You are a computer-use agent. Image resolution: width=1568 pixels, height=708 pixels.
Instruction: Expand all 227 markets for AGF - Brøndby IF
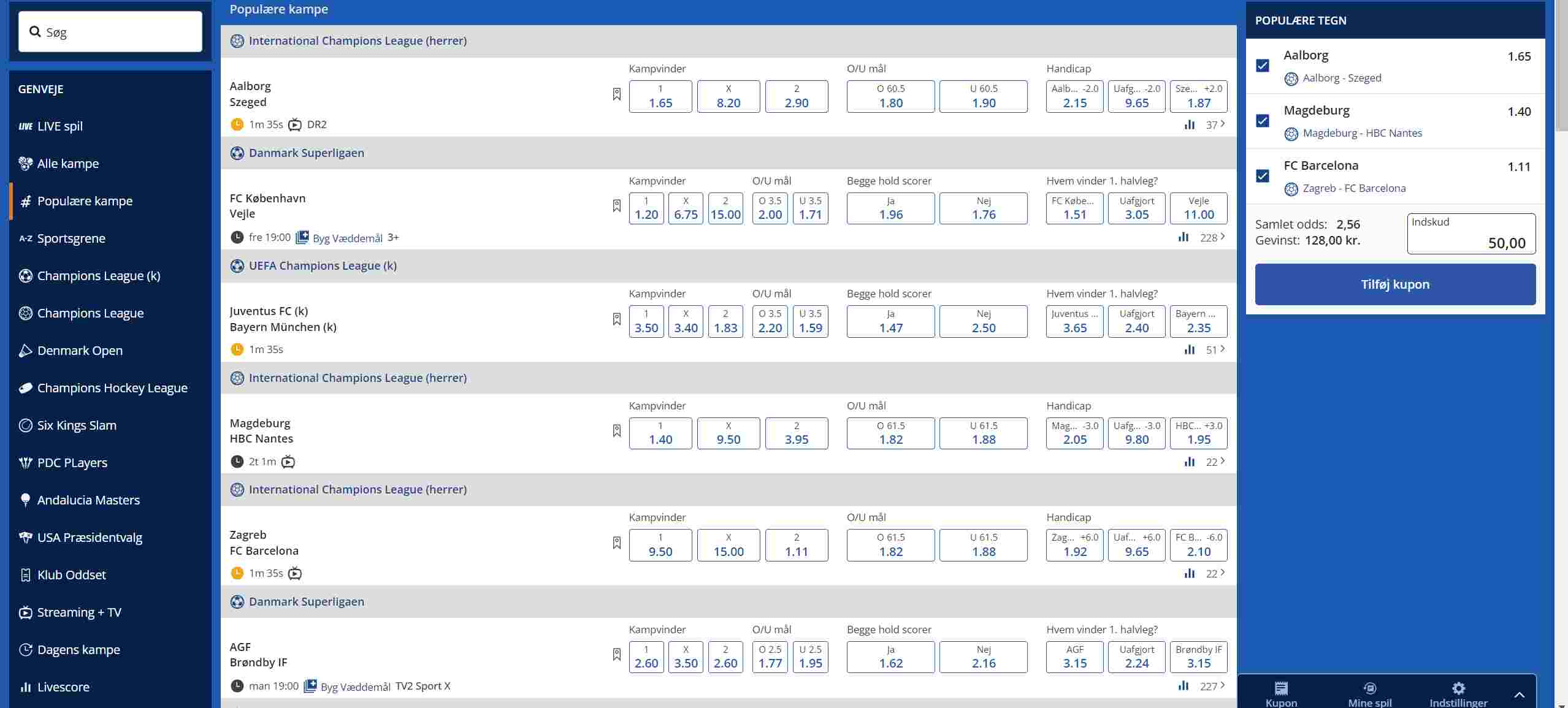pos(1212,686)
